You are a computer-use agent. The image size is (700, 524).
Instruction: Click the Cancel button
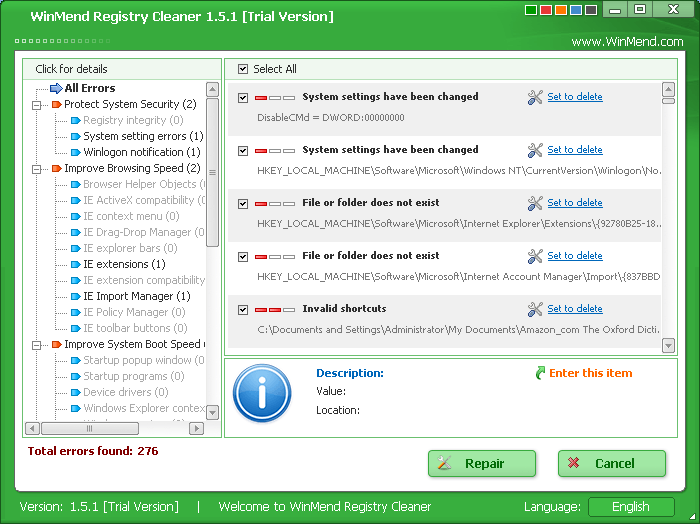point(612,463)
